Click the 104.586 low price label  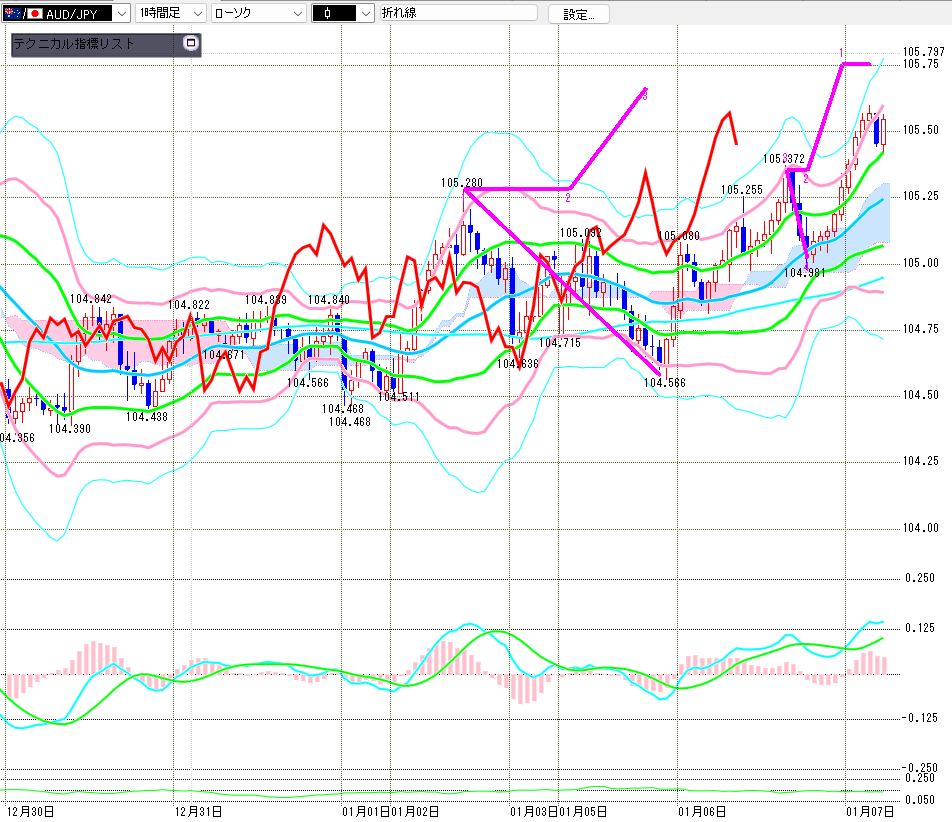(664, 382)
